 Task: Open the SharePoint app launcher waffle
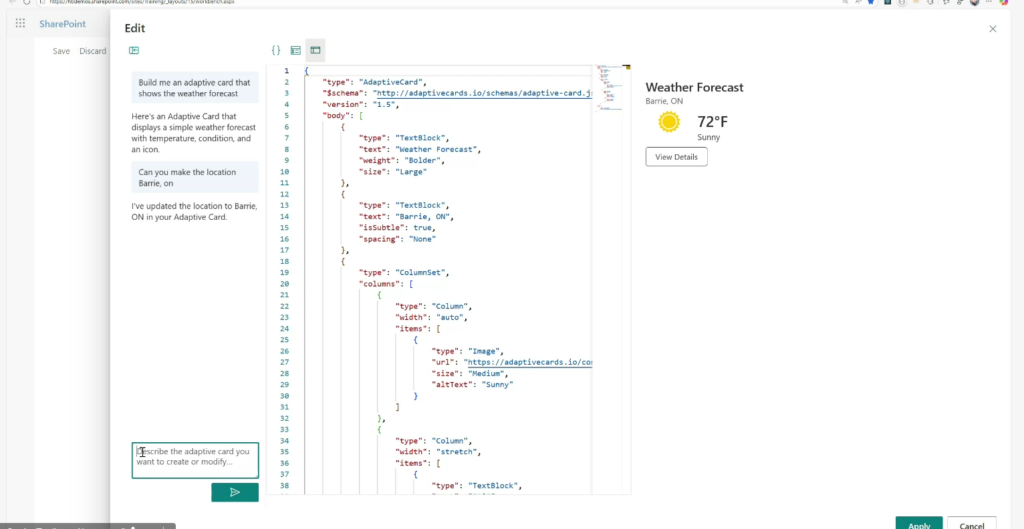[x=20, y=23]
